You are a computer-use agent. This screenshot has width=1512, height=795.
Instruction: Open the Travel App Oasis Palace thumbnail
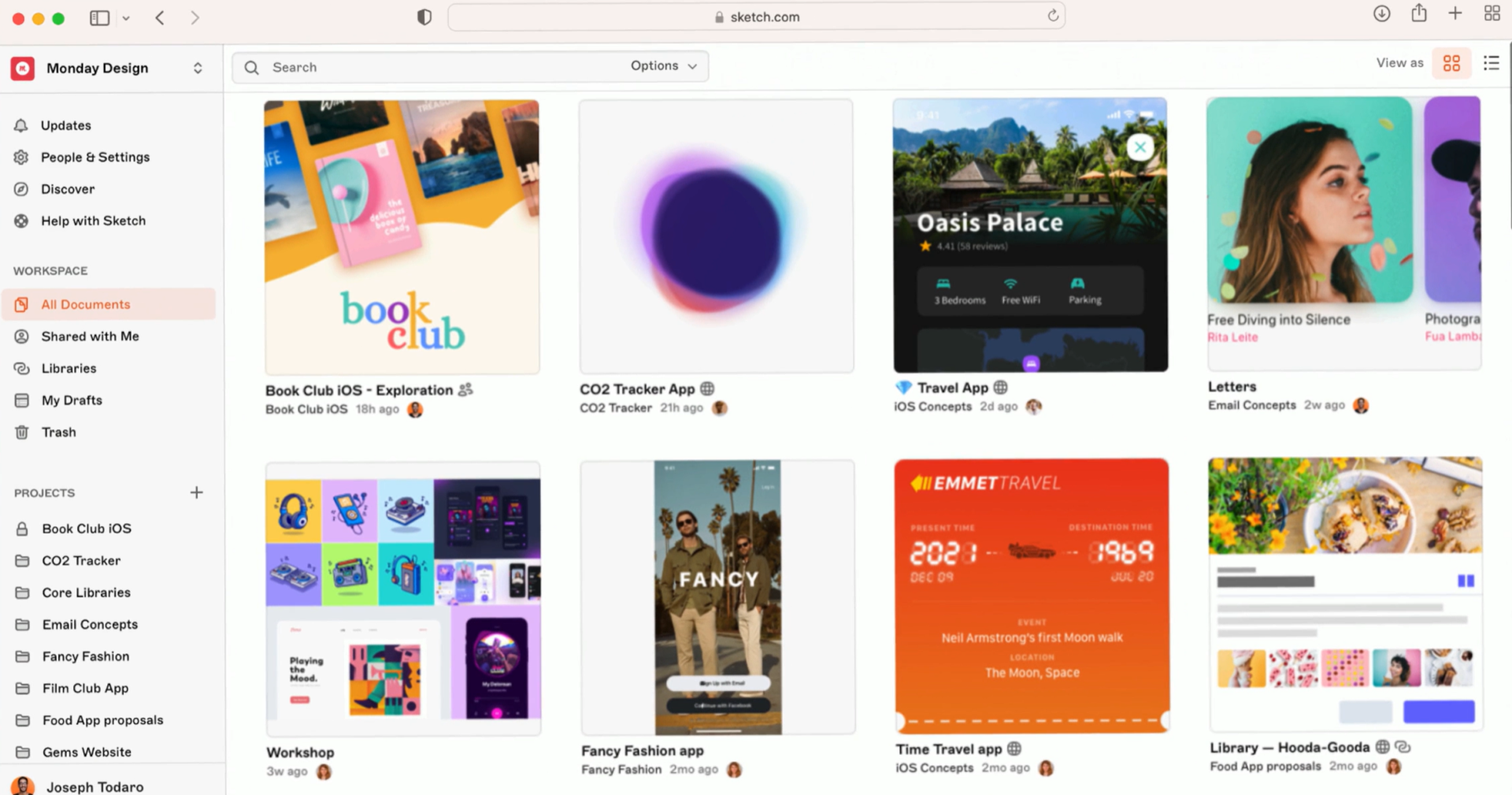pyautogui.click(x=1030, y=235)
